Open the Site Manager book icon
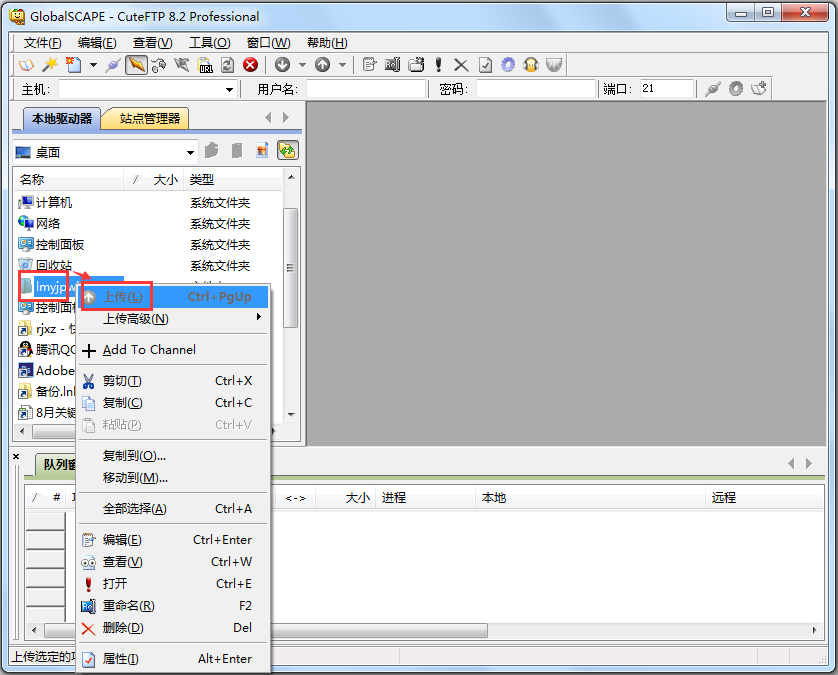The width and height of the screenshot is (838, 675). [x=26, y=65]
